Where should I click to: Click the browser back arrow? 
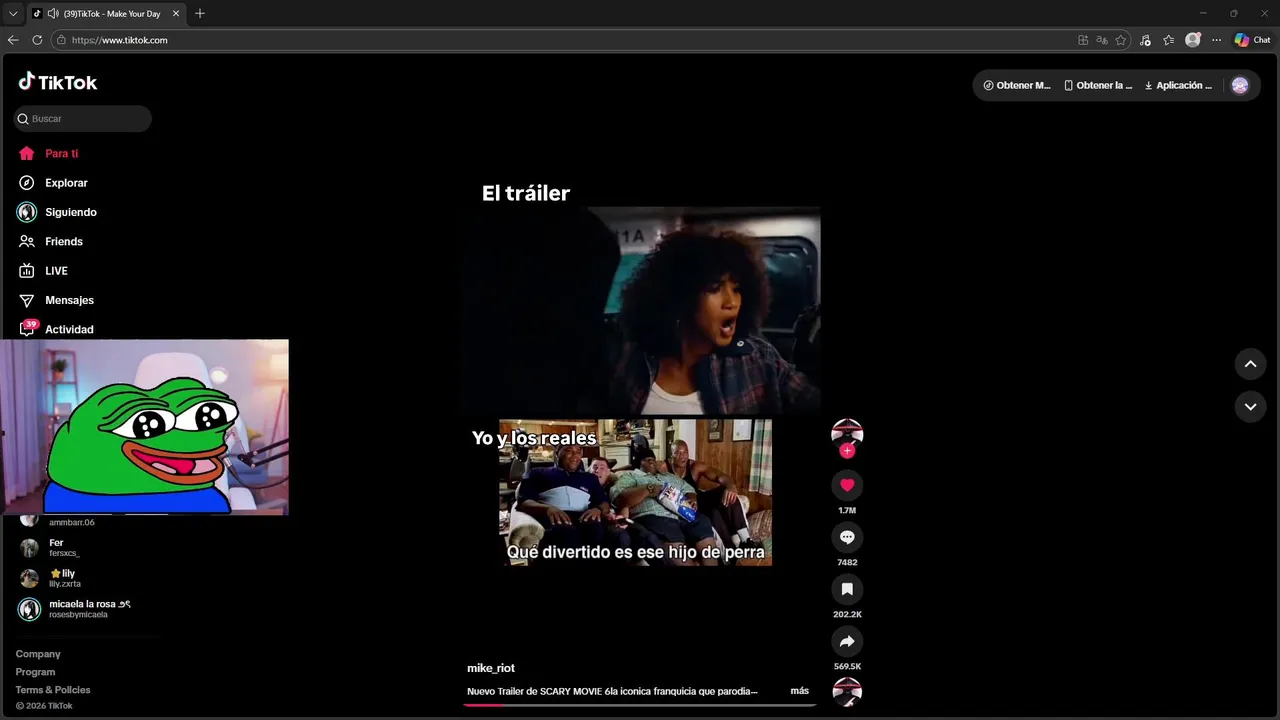13,40
